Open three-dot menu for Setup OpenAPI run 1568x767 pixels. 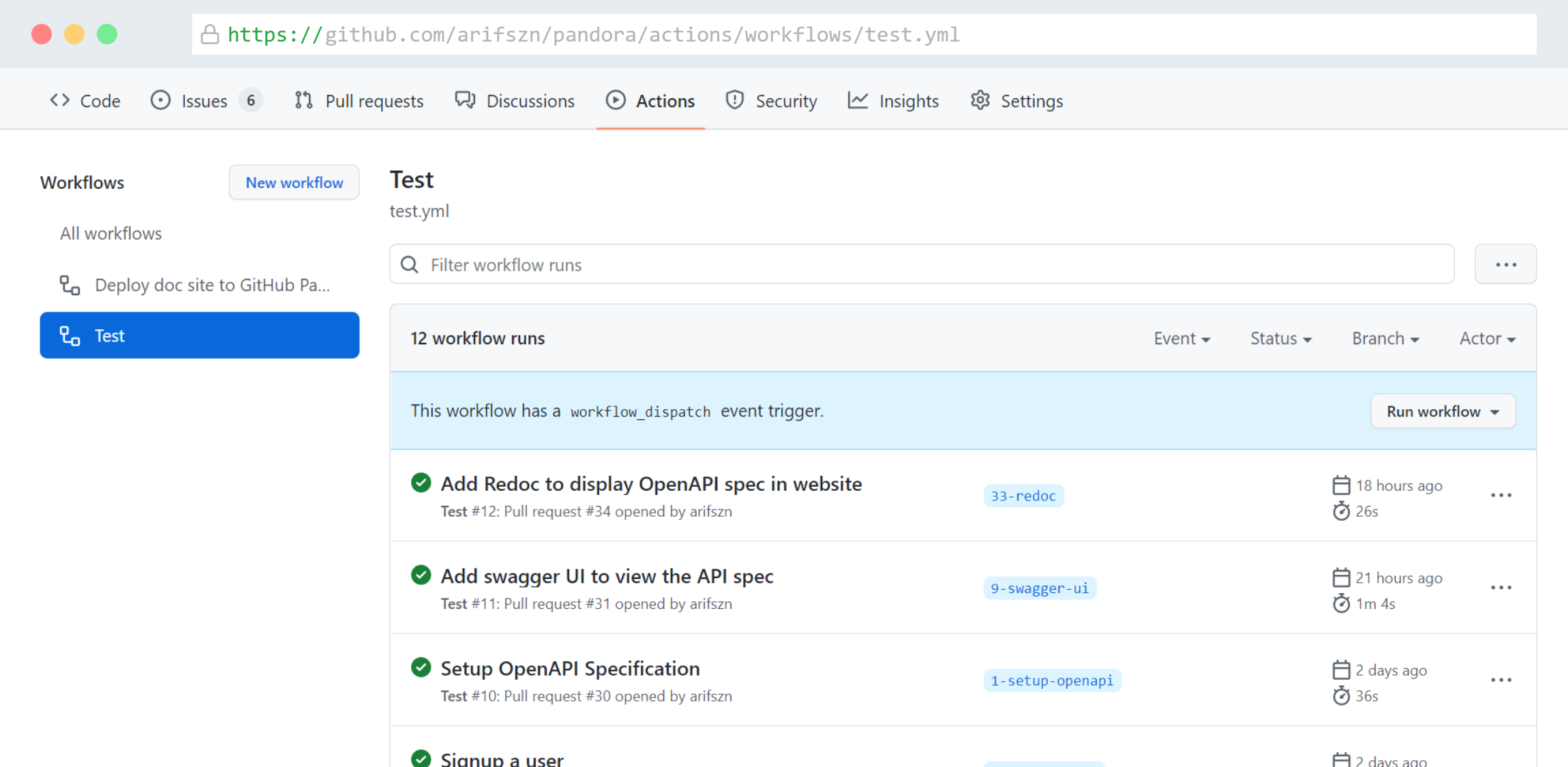coord(1501,680)
